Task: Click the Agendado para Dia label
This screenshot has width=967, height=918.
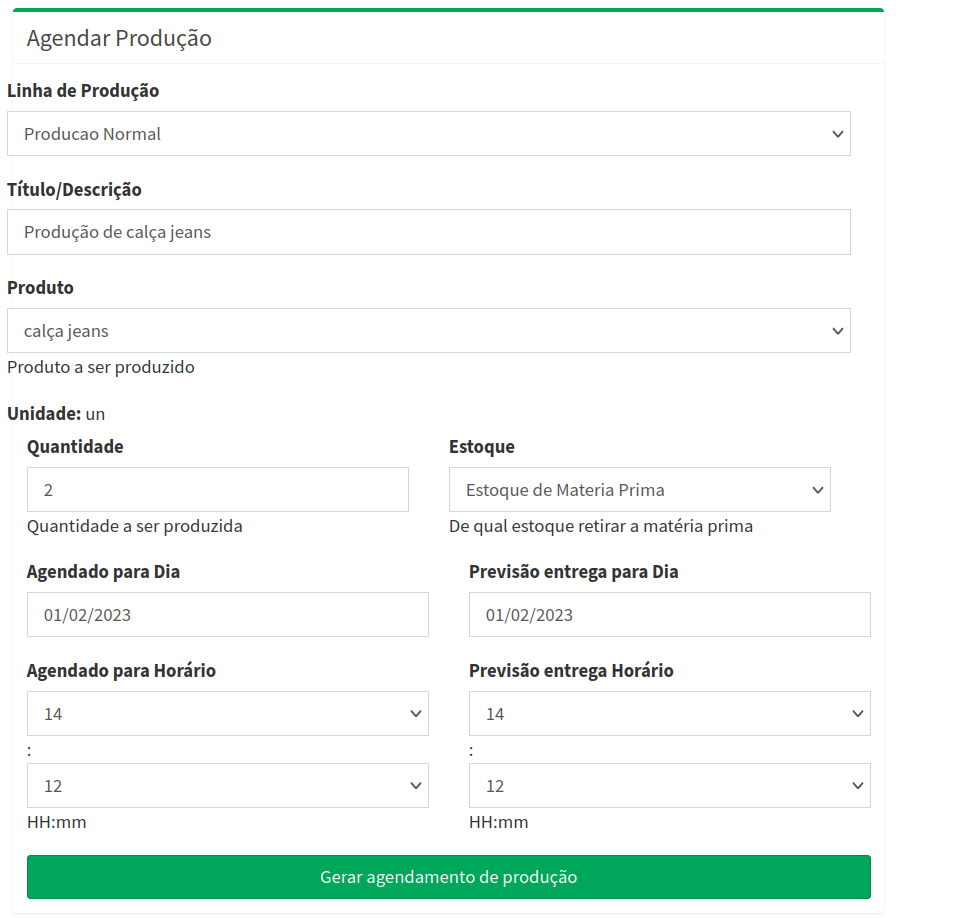Action: pos(103,572)
